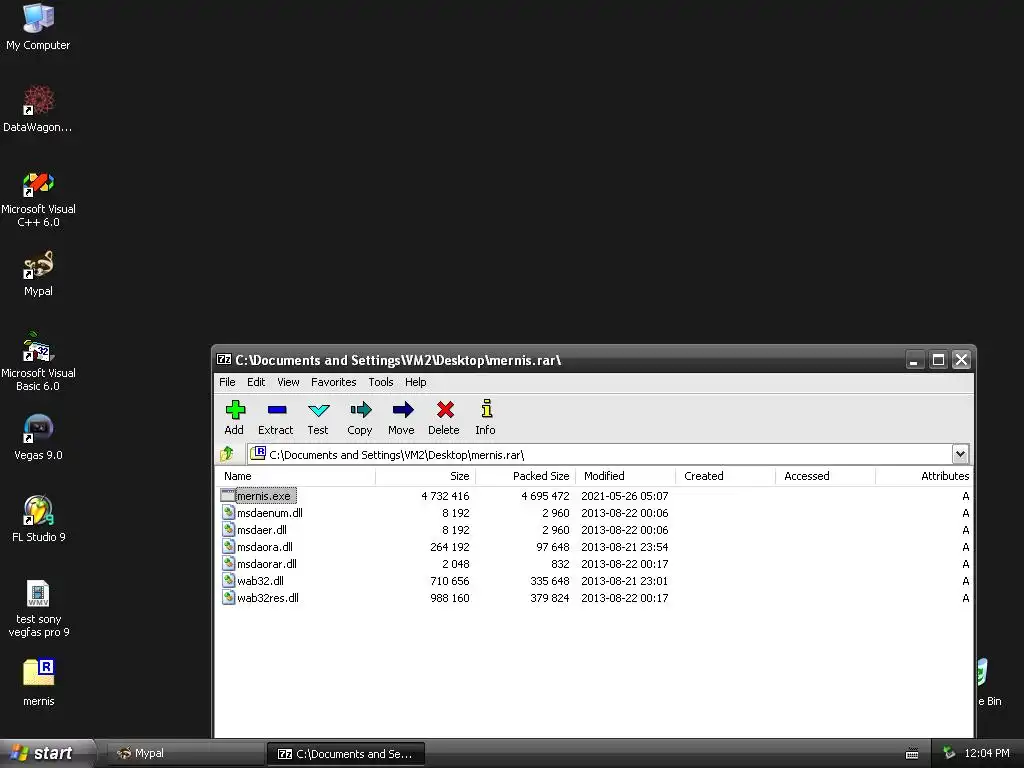Select the DataWagon desktop shortcut

[38, 108]
